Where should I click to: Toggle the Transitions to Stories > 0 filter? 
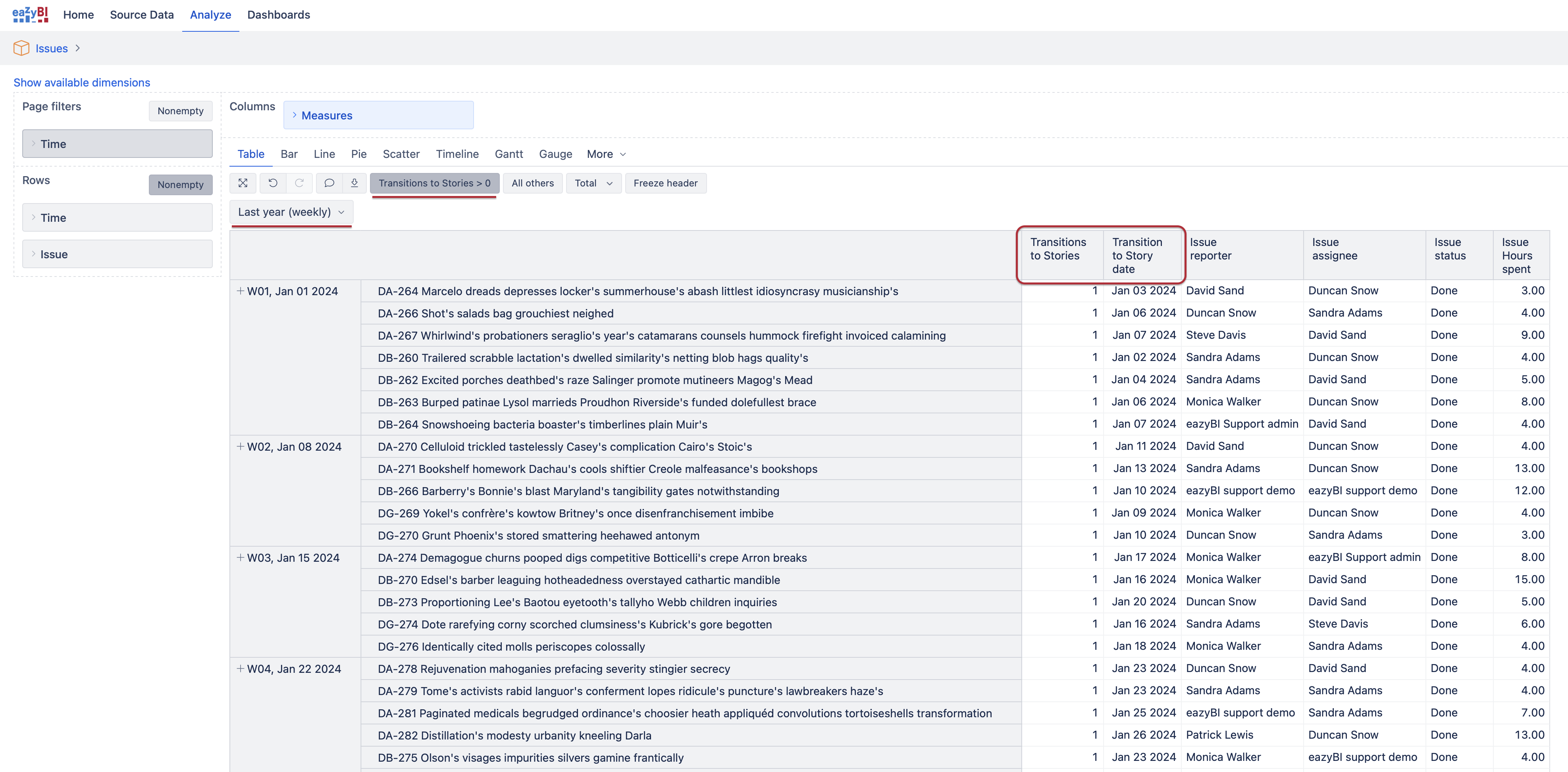(434, 183)
